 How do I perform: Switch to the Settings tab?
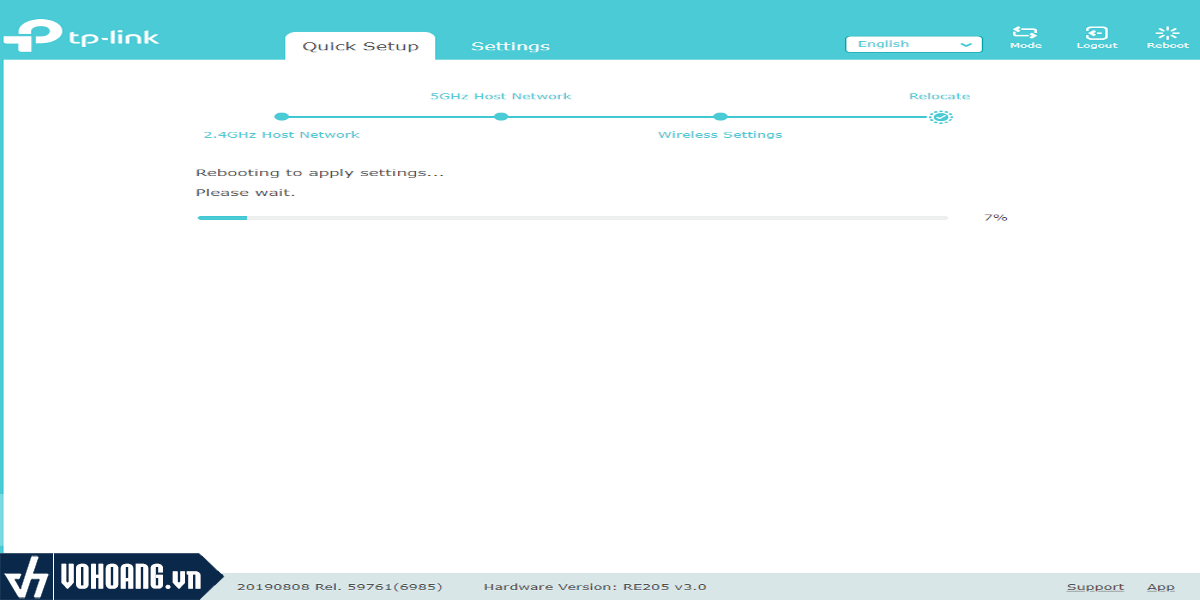tap(510, 46)
